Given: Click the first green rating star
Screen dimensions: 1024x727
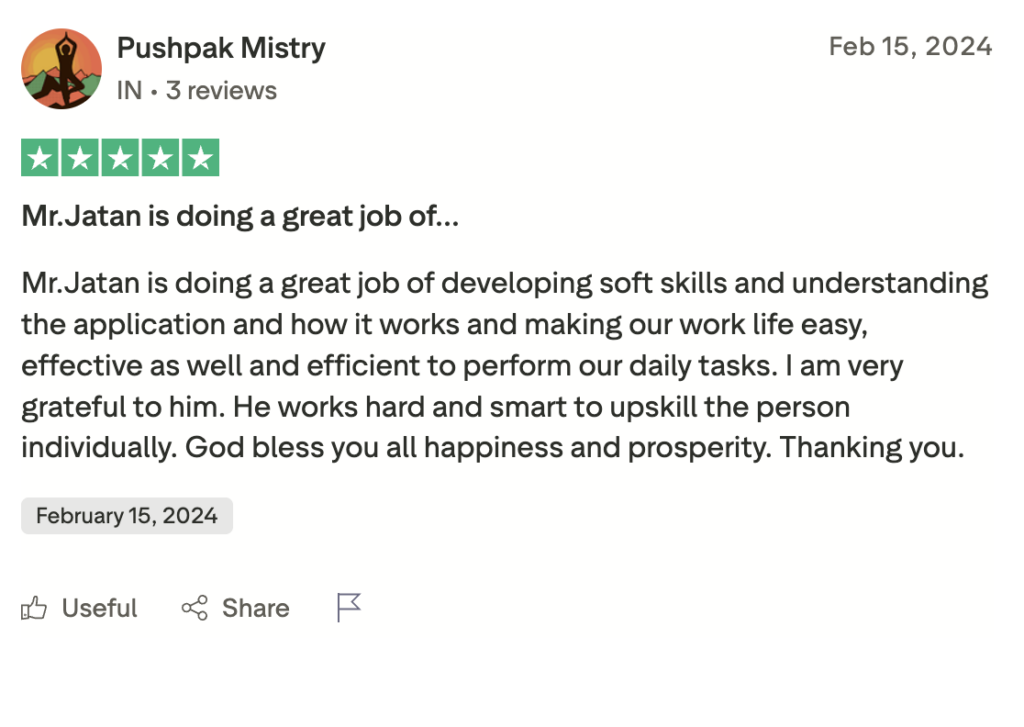Looking at the screenshot, I should pos(40,158).
